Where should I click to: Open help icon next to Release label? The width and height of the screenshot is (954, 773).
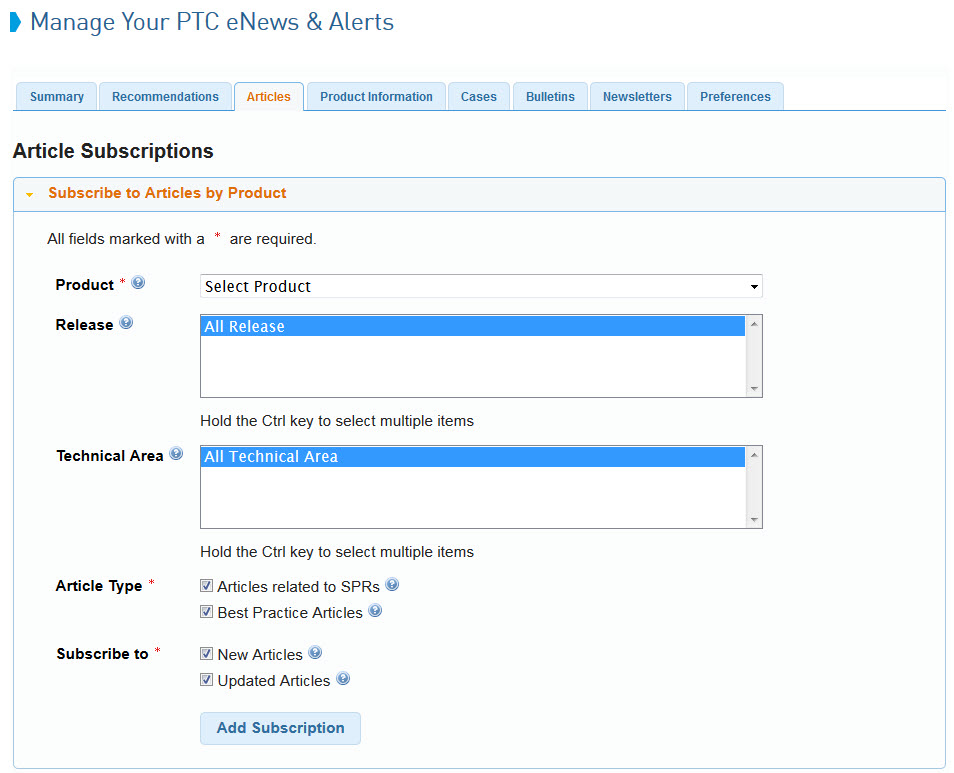point(126,322)
